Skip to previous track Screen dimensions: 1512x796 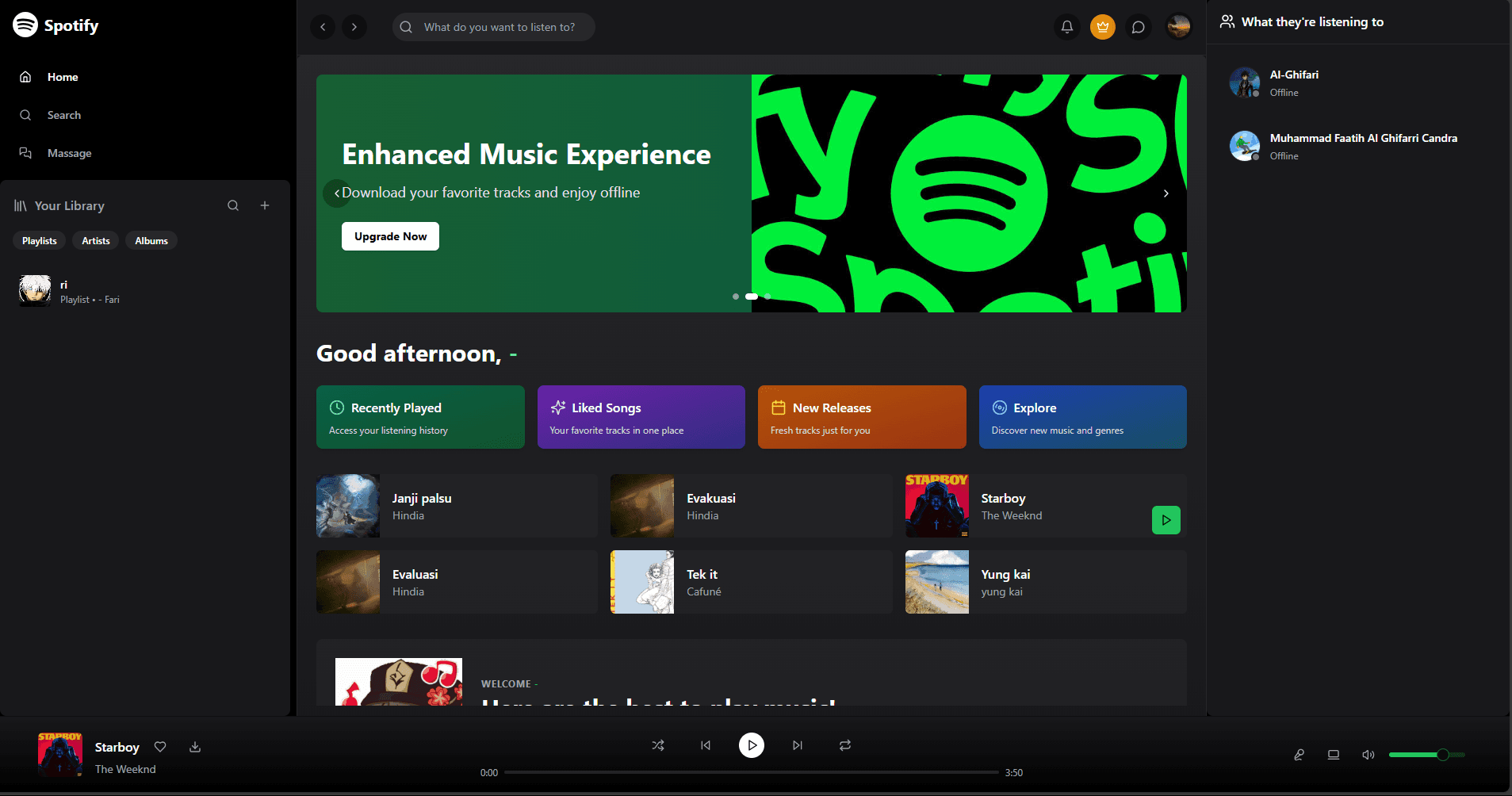point(706,745)
